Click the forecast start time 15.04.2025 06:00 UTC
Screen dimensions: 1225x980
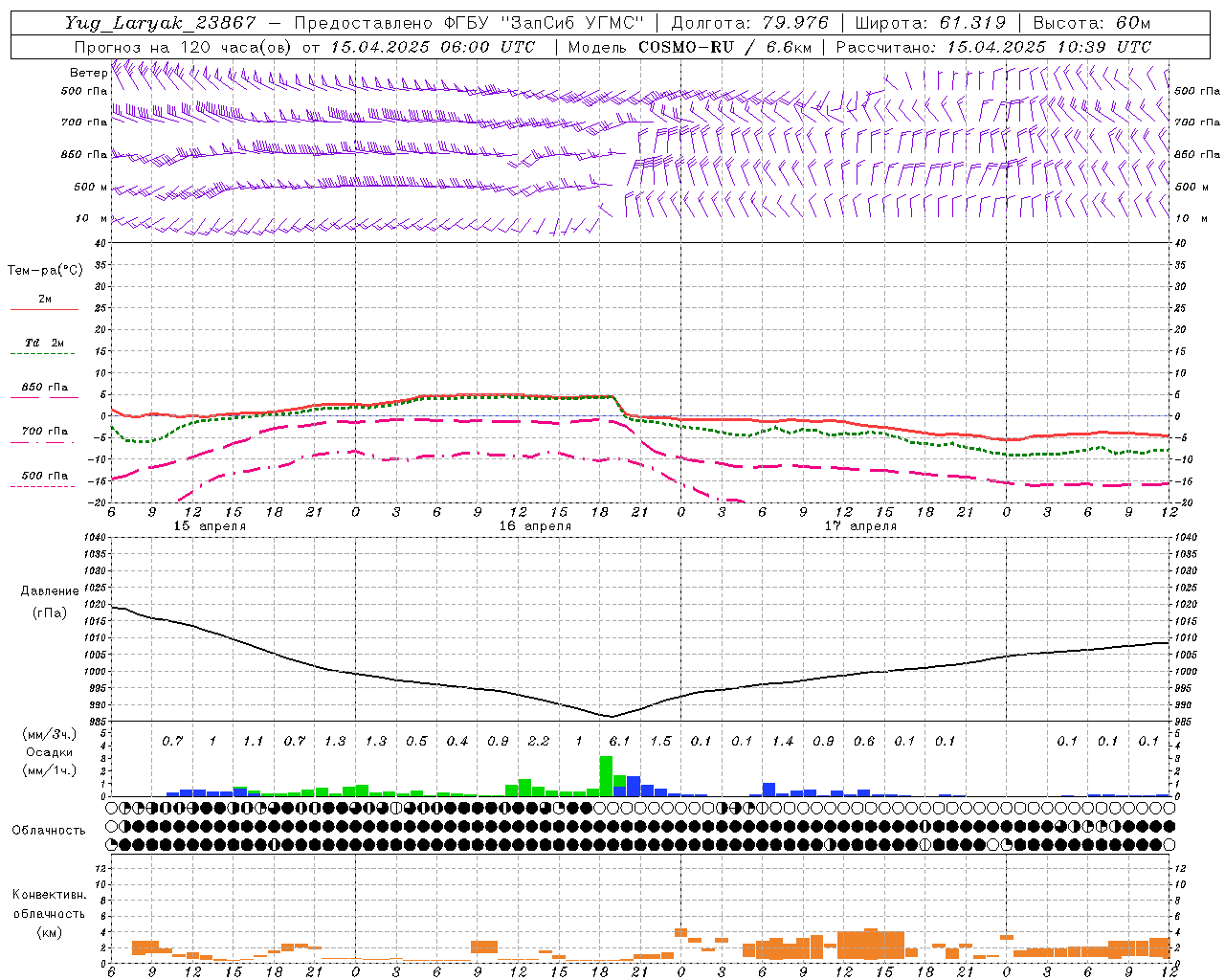coord(433,47)
